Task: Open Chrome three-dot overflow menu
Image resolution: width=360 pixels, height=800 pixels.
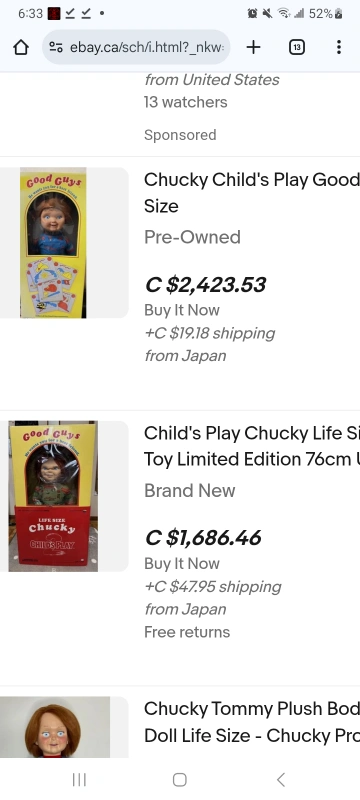Action: coord(339,47)
